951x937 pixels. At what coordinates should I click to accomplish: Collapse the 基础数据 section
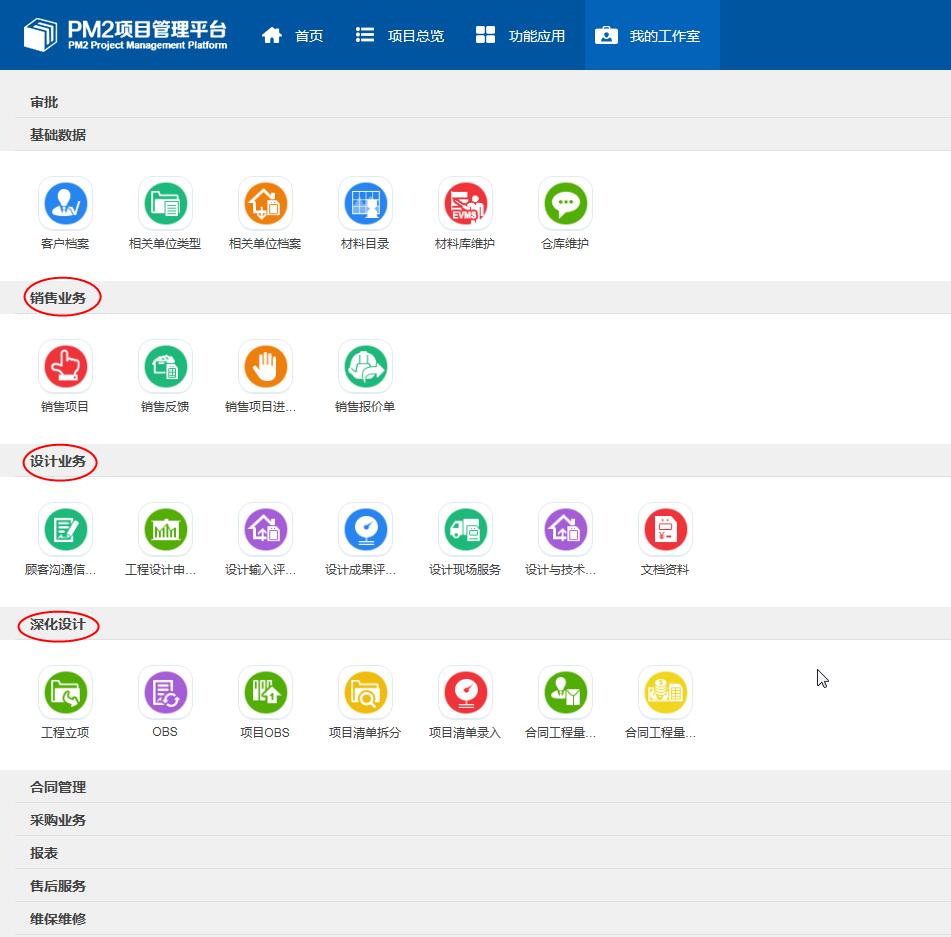[58, 135]
